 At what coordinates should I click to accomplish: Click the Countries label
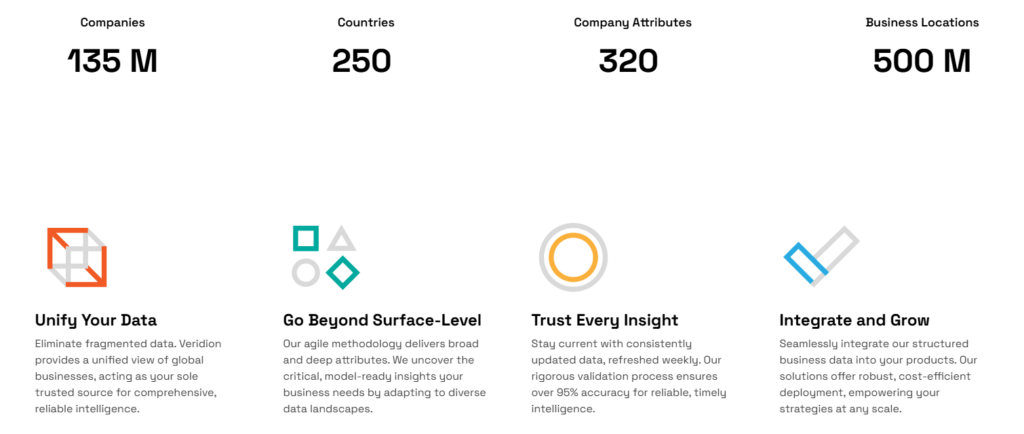366,22
